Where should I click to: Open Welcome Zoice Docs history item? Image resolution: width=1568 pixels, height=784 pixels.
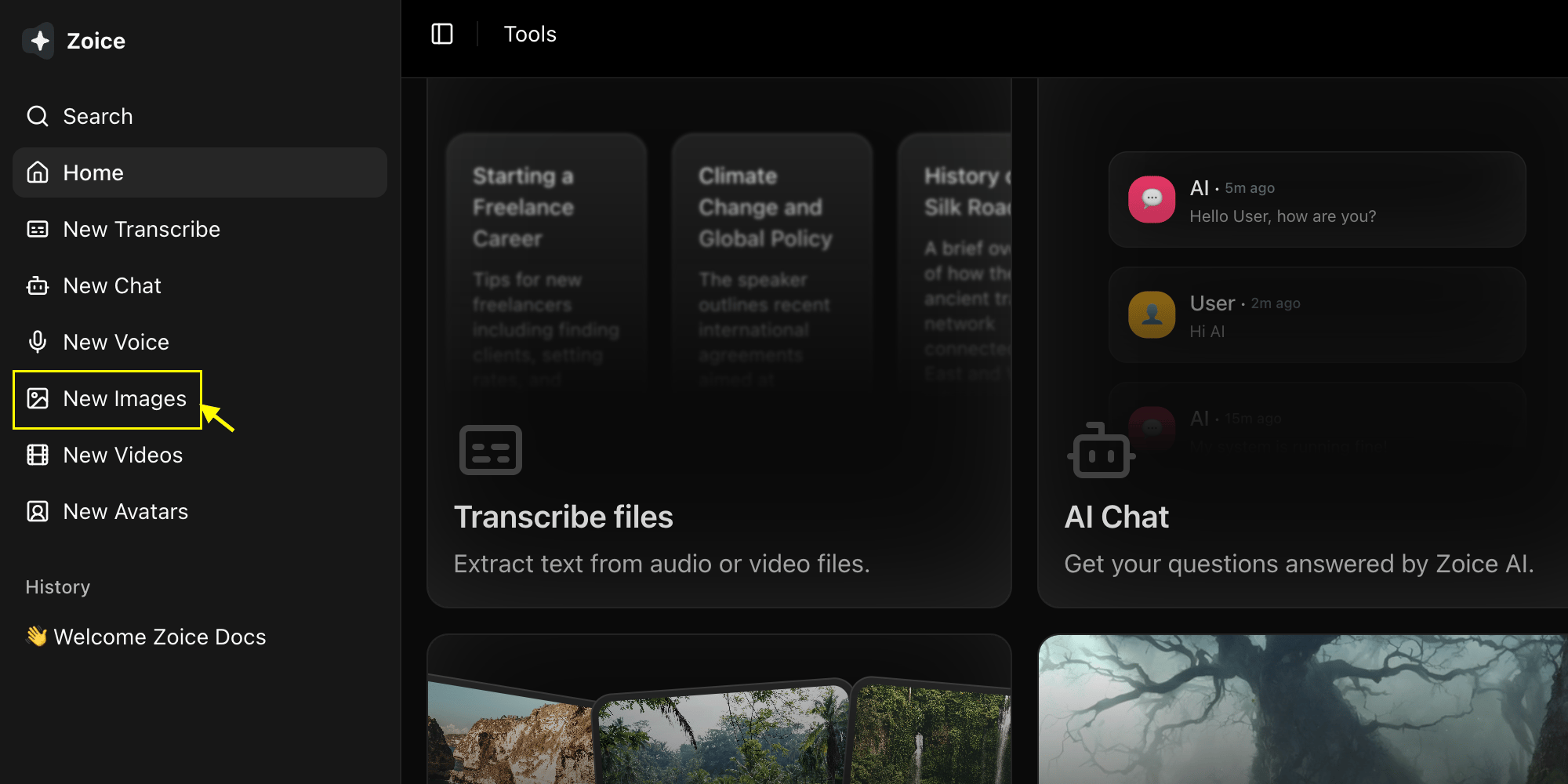coord(200,637)
